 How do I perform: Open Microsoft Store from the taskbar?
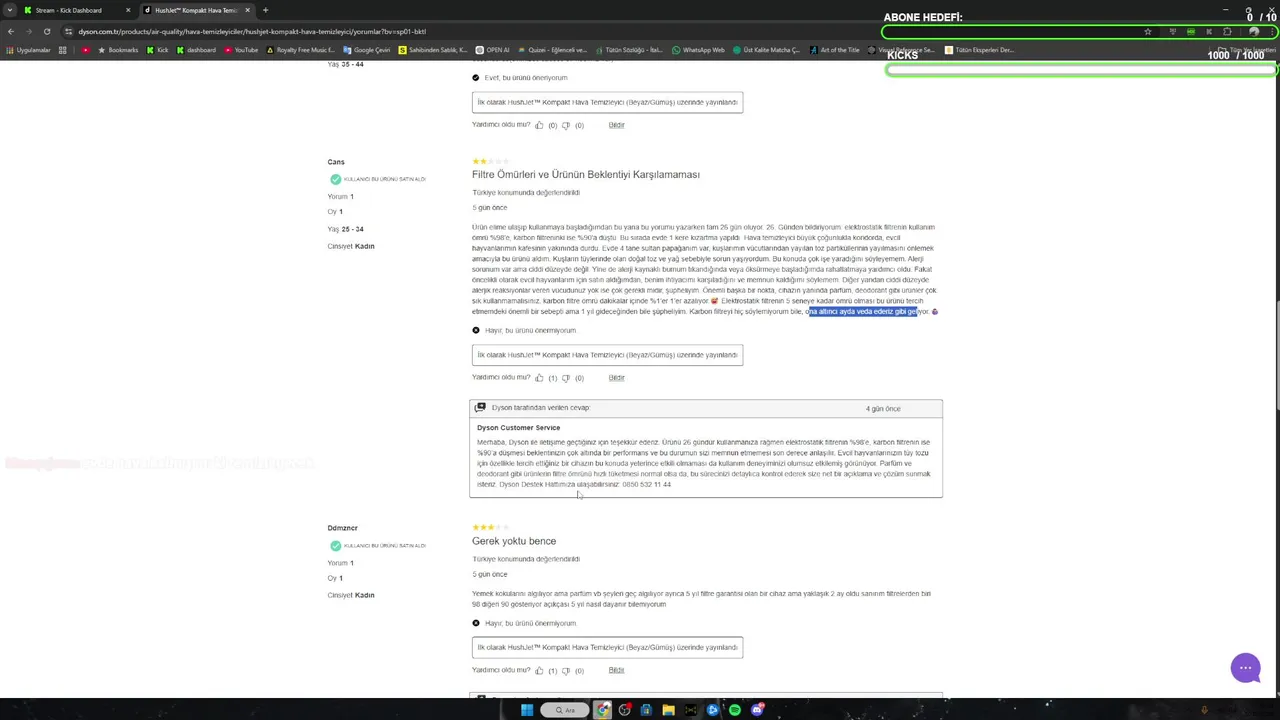[646, 710]
